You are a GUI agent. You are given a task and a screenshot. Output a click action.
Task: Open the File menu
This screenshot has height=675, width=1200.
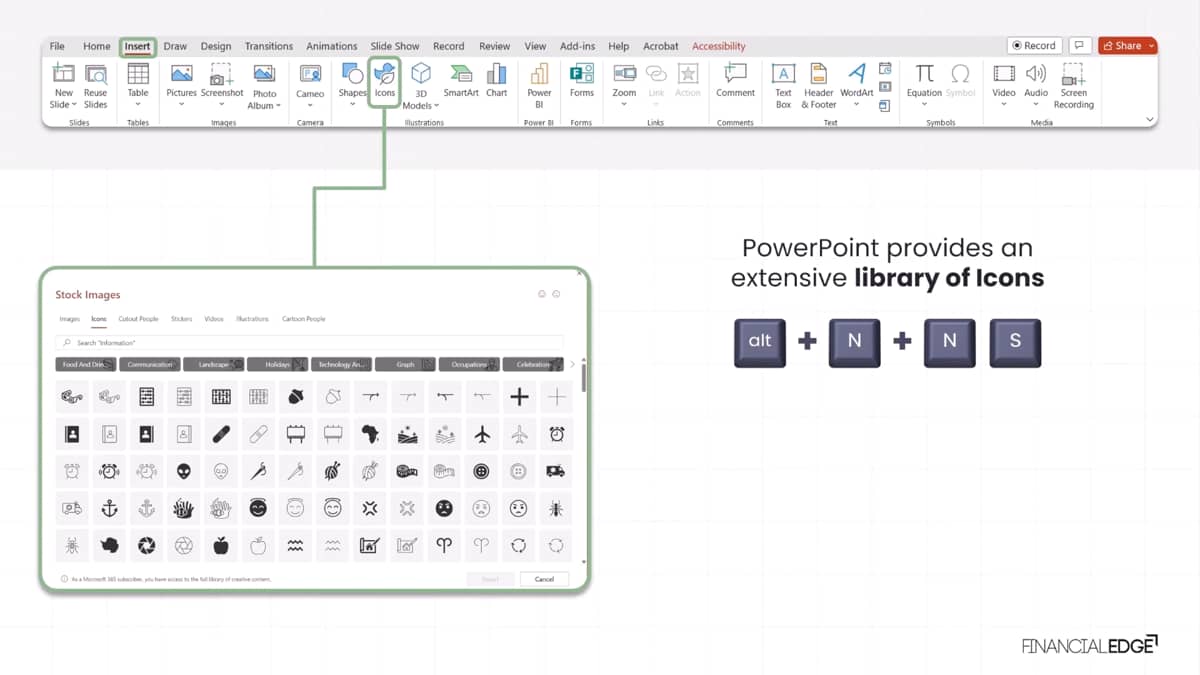point(57,46)
